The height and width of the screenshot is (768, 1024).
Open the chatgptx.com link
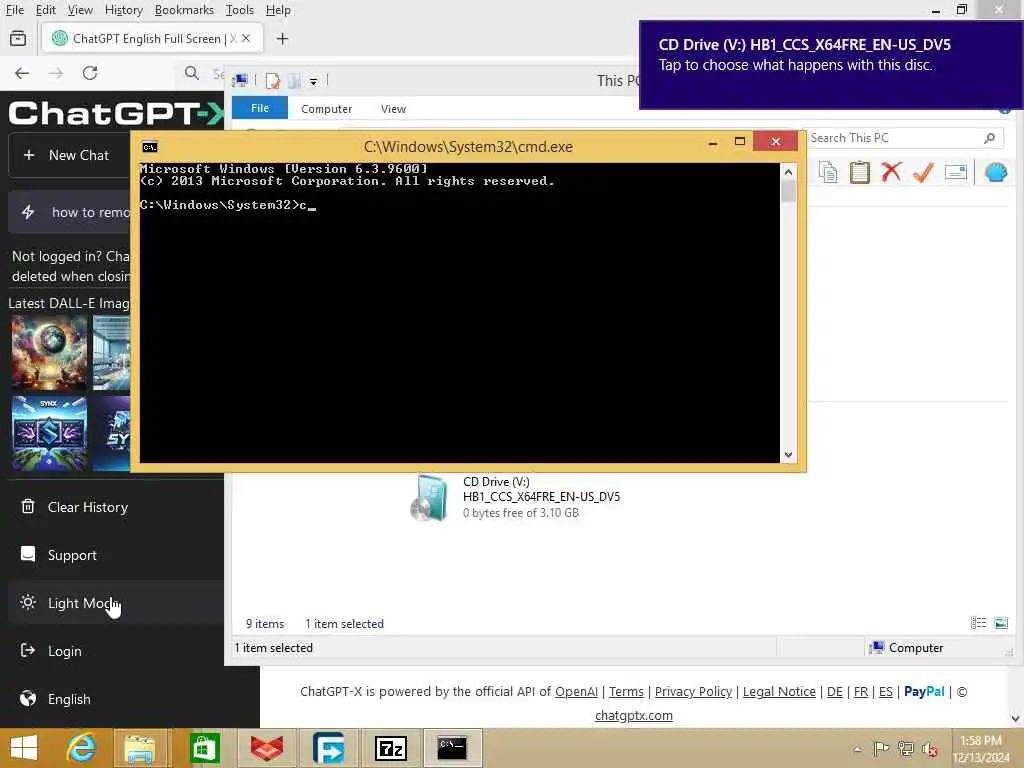[633, 716]
